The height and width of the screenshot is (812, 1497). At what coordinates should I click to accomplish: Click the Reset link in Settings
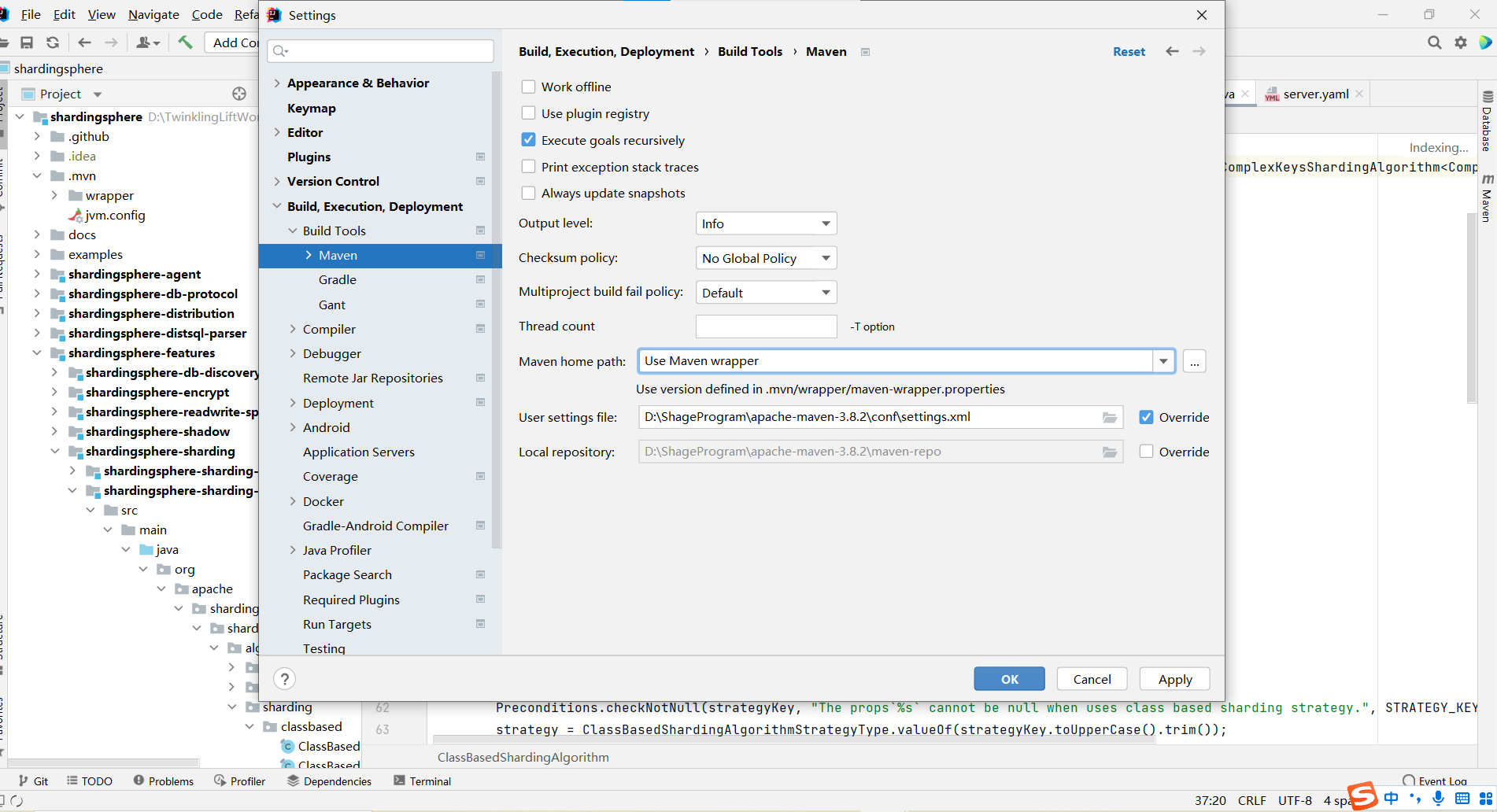tap(1129, 51)
